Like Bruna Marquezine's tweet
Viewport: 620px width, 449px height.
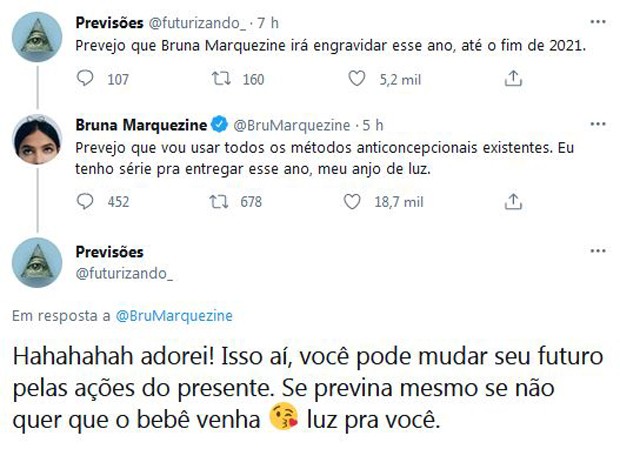pyautogui.click(x=351, y=202)
